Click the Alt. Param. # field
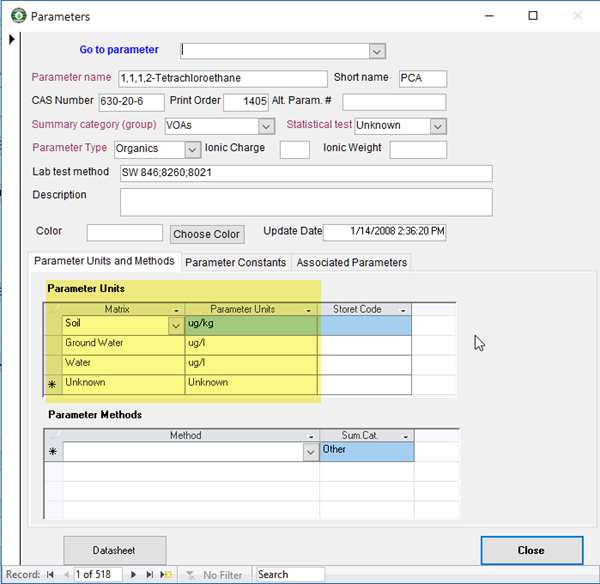The image size is (600, 584). click(394, 102)
